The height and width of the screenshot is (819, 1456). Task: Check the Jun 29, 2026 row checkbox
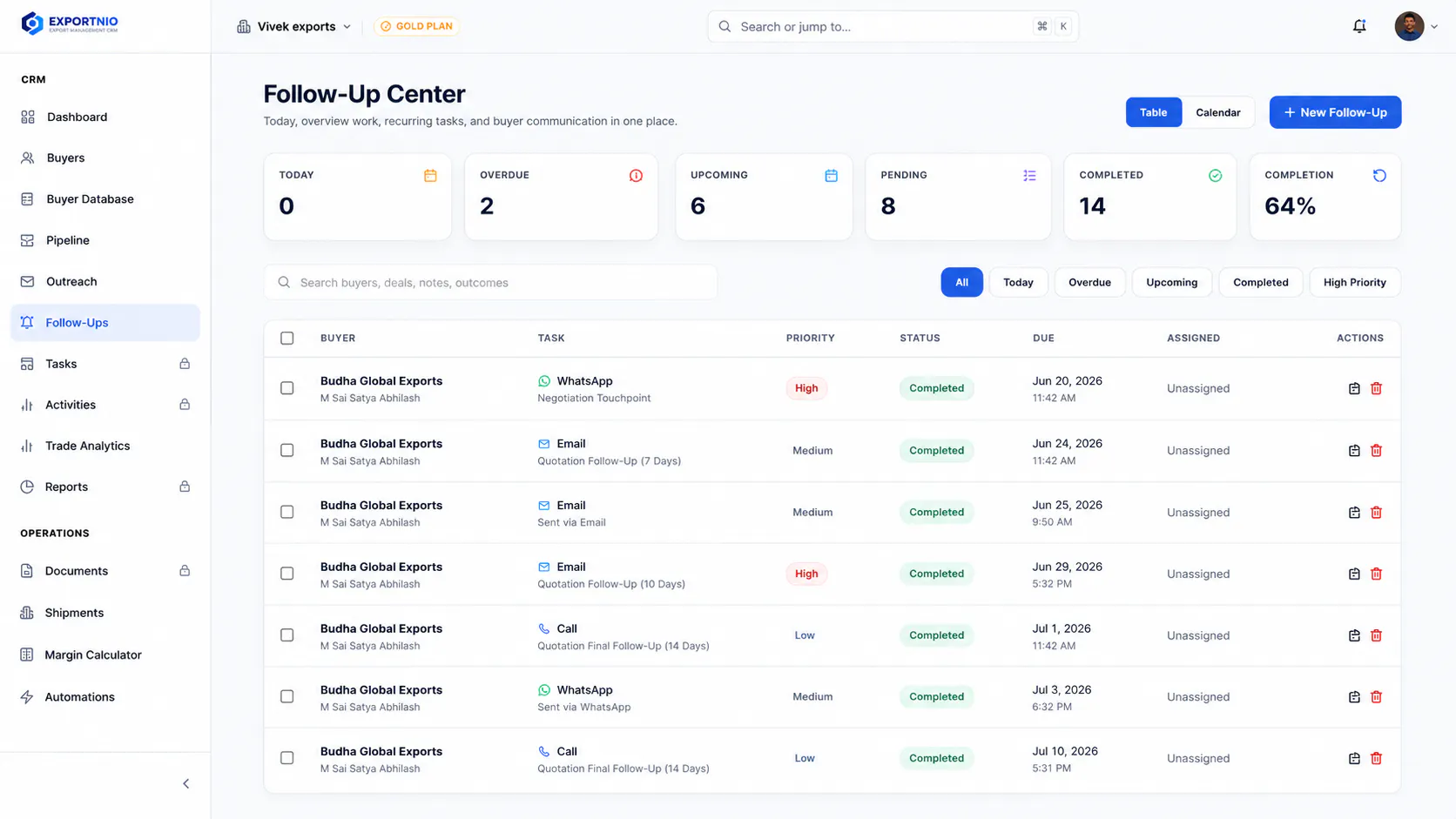[x=287, y=574]
